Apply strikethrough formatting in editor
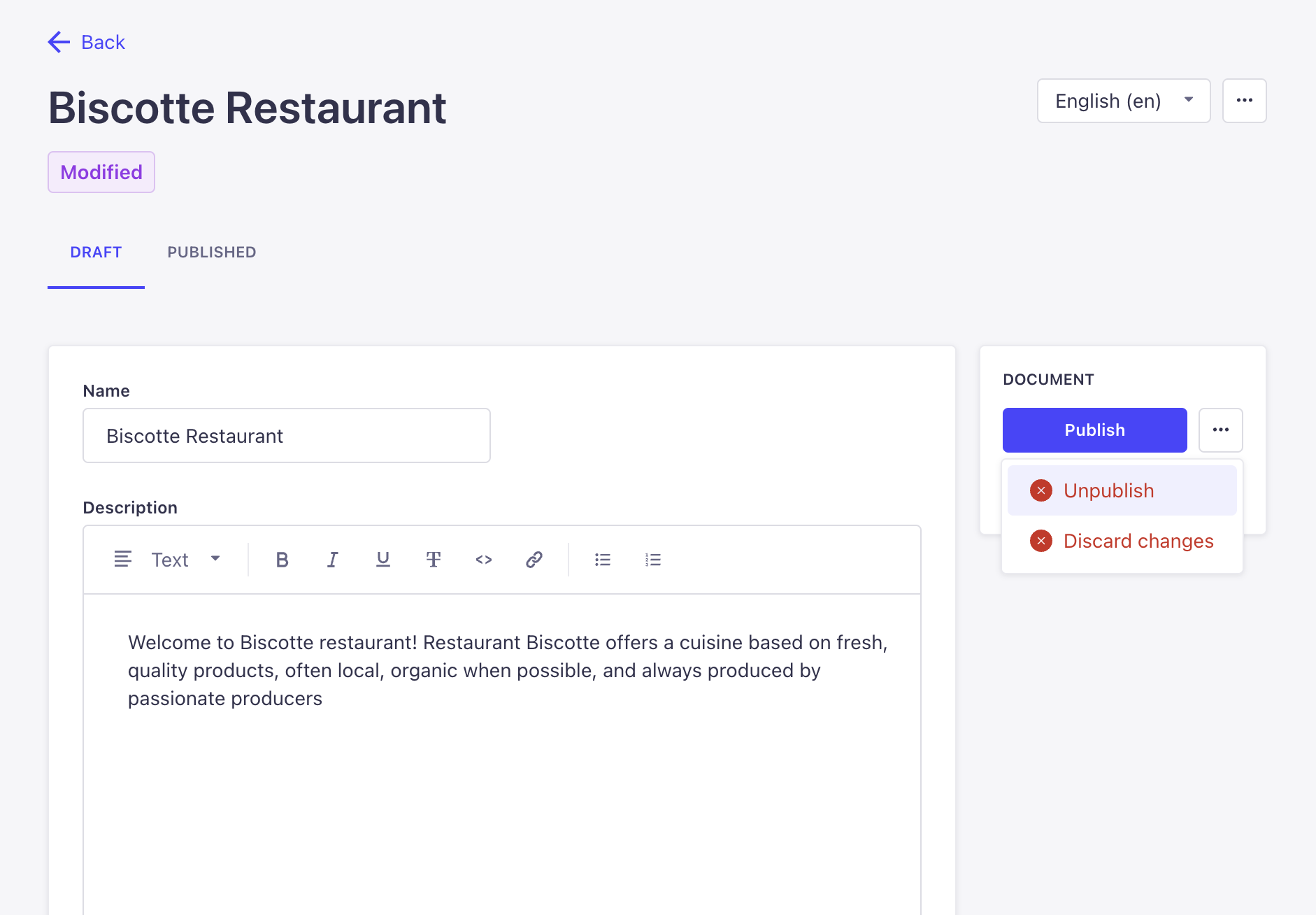The image size is (1316, 915). [433, 560]
